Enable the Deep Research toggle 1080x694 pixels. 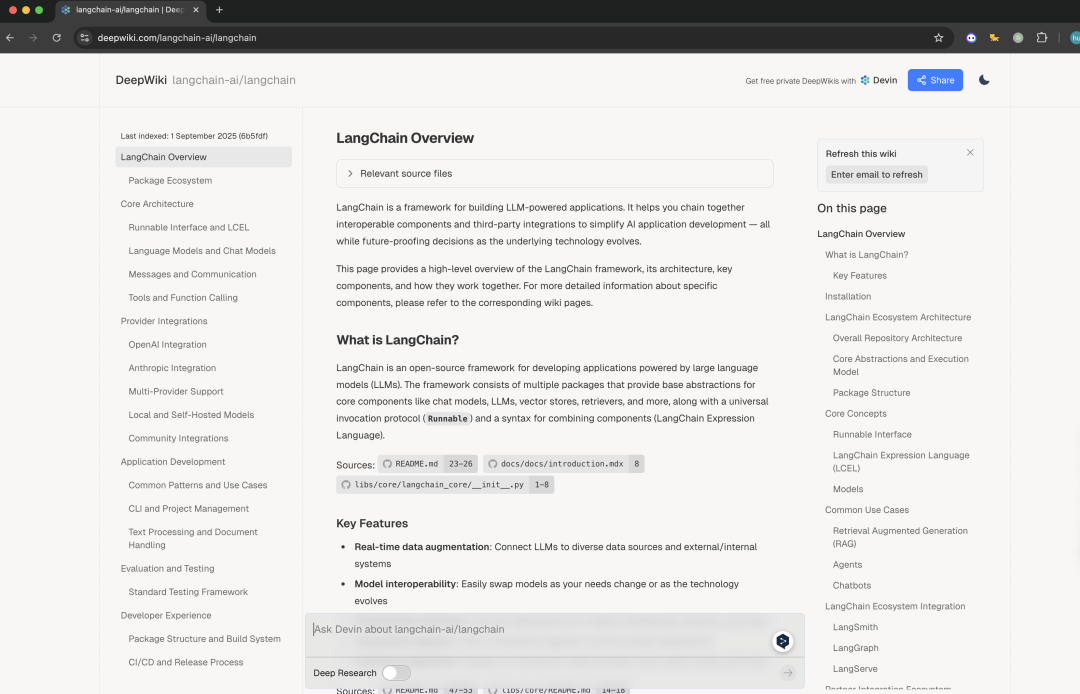point(396,673)
